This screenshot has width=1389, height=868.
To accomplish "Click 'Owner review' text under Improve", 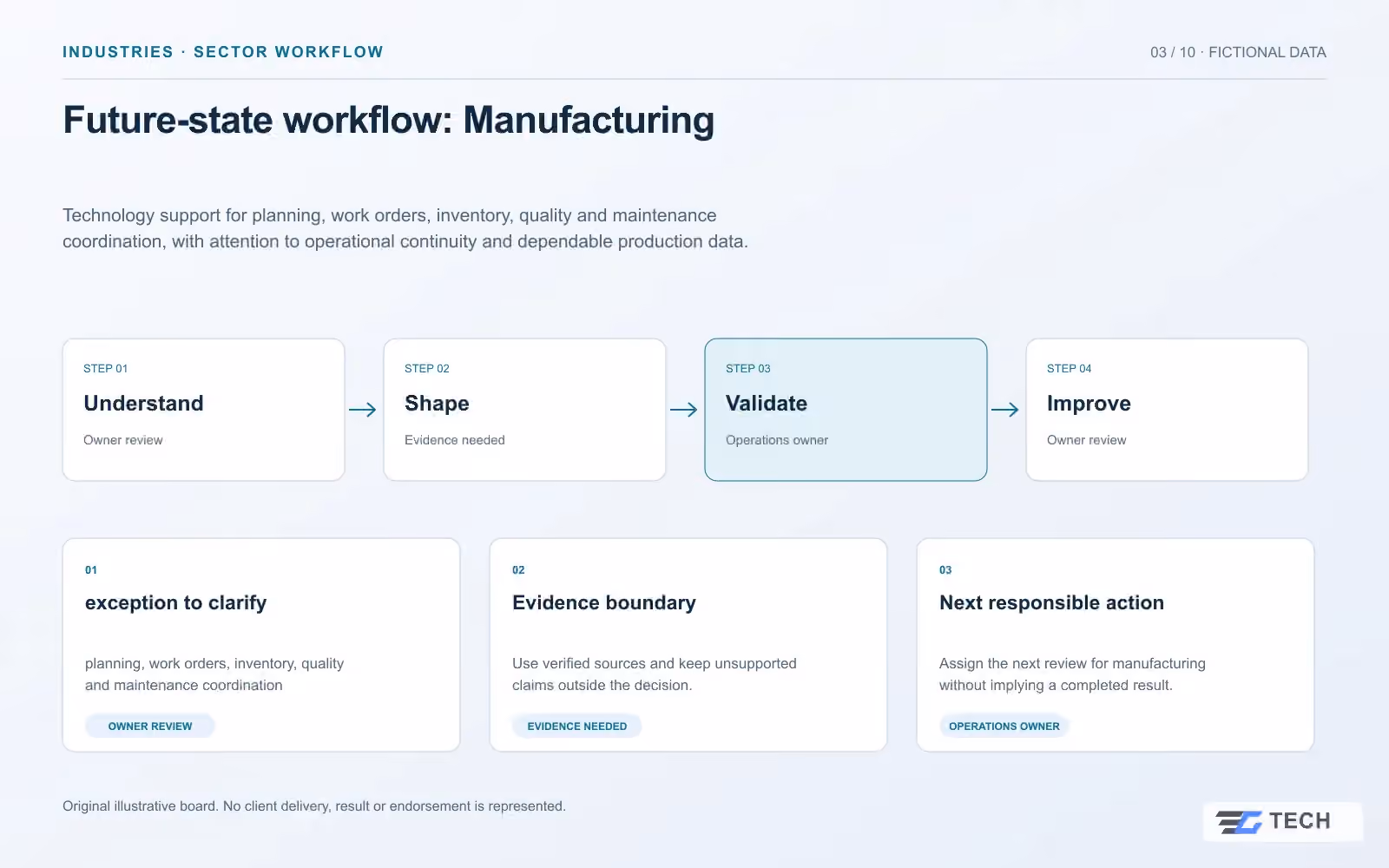I will point(1087,440).
